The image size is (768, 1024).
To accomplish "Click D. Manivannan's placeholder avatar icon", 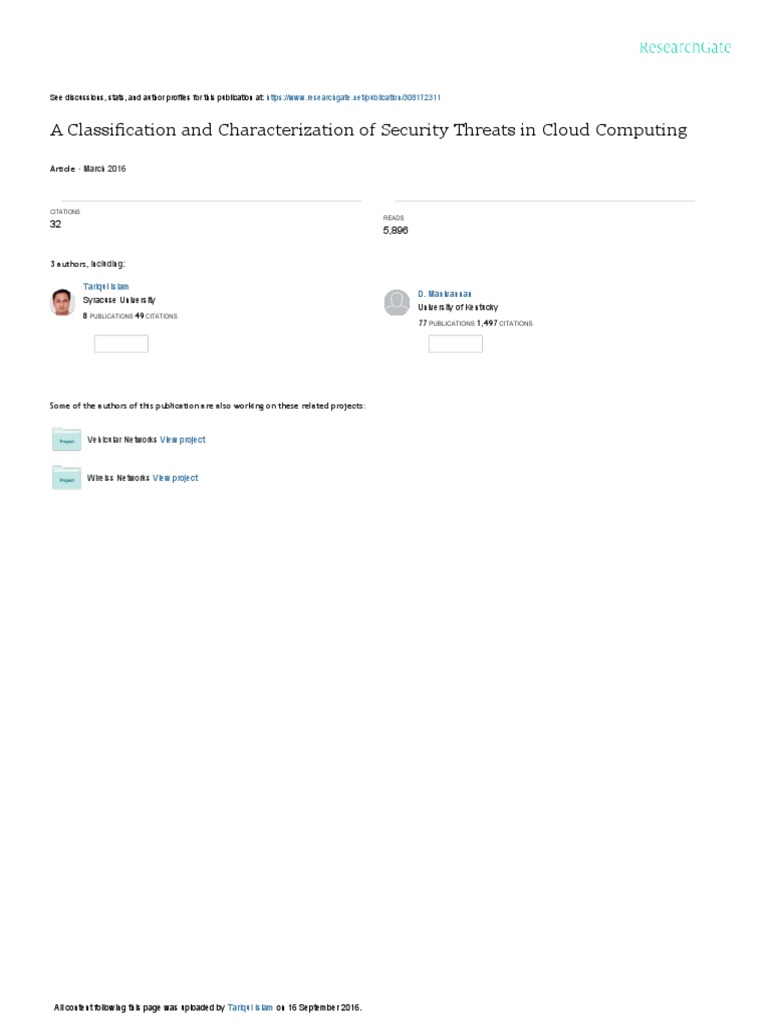I will [397, 303].
